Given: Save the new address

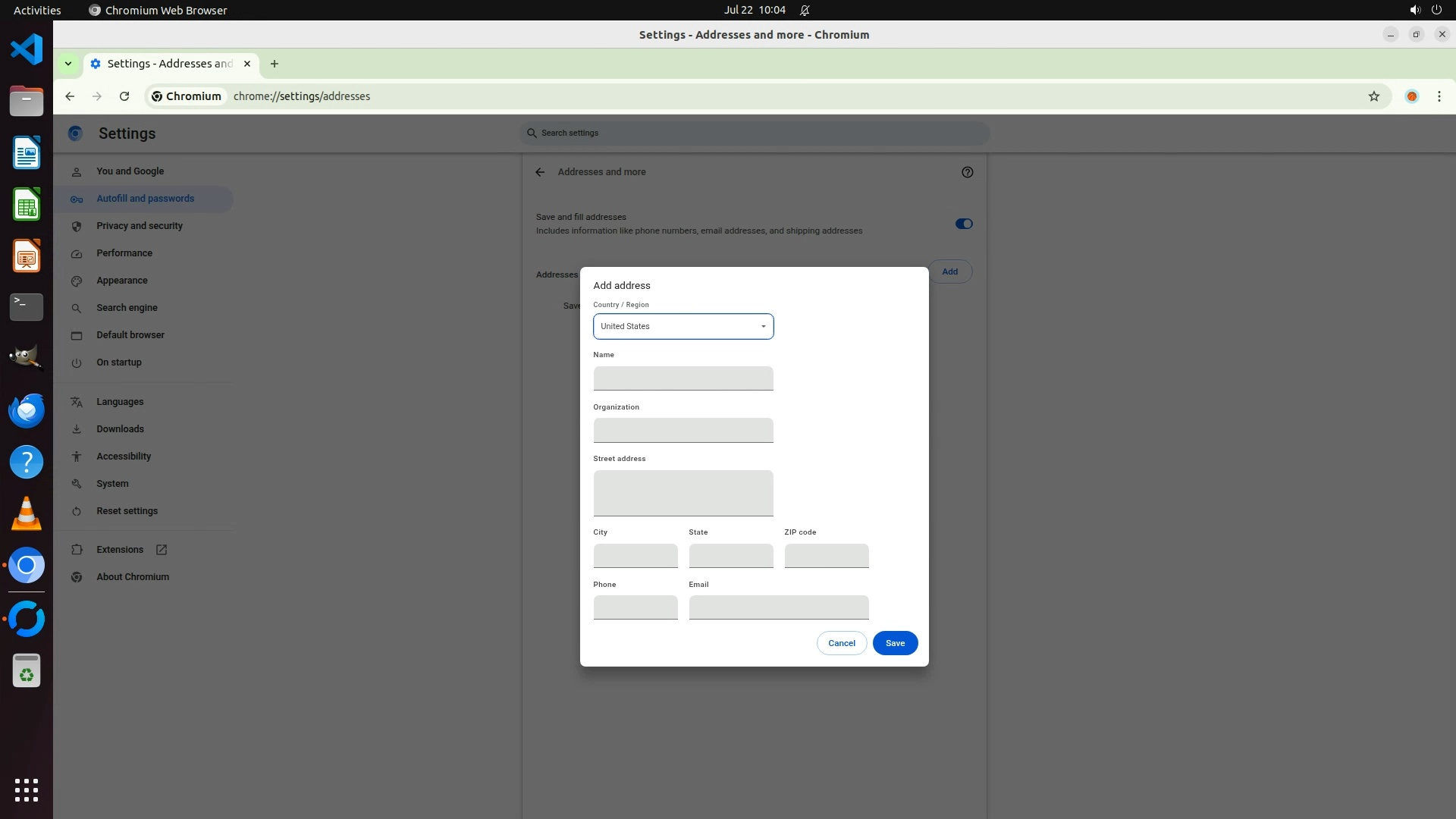Looking at the screenshot, I should tap(895, 643).
